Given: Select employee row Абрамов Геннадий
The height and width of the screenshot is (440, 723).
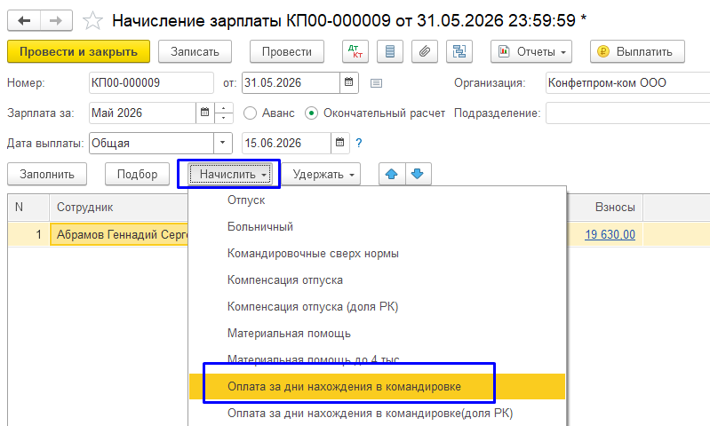Looking at the screenshot, I should [x=119, y=235].
